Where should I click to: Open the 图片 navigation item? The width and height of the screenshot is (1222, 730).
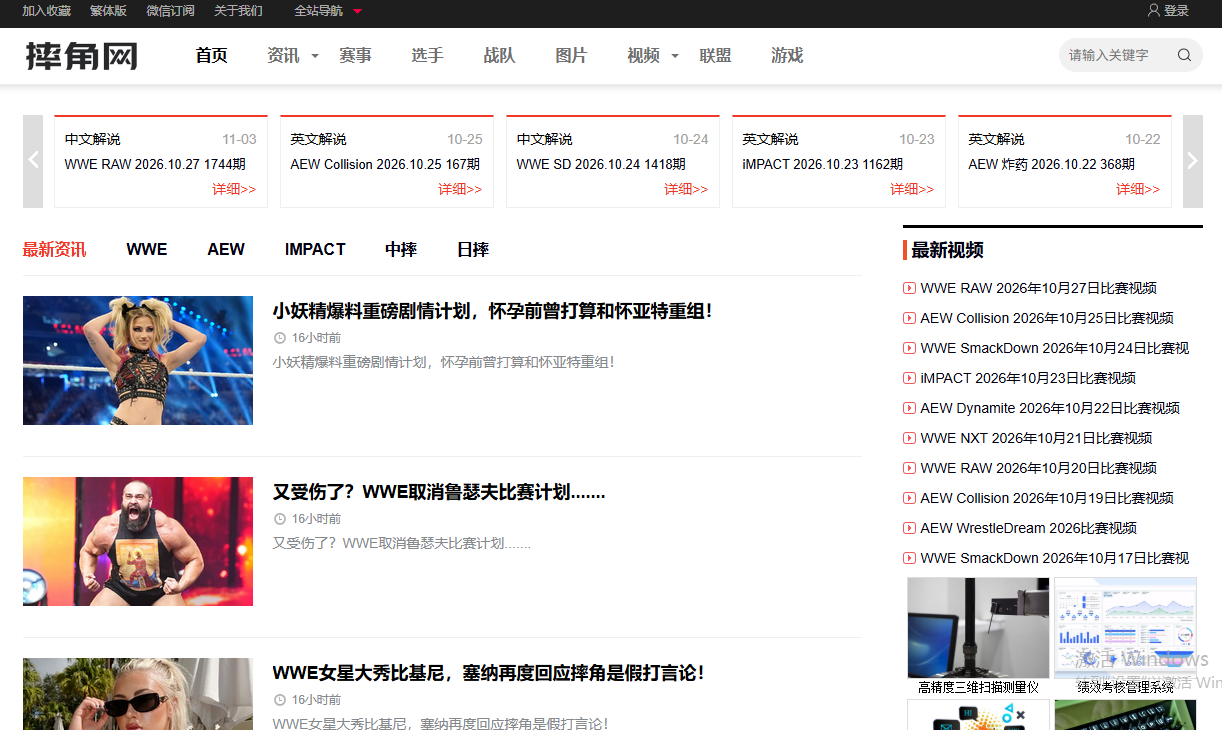(x=571, y=56)
